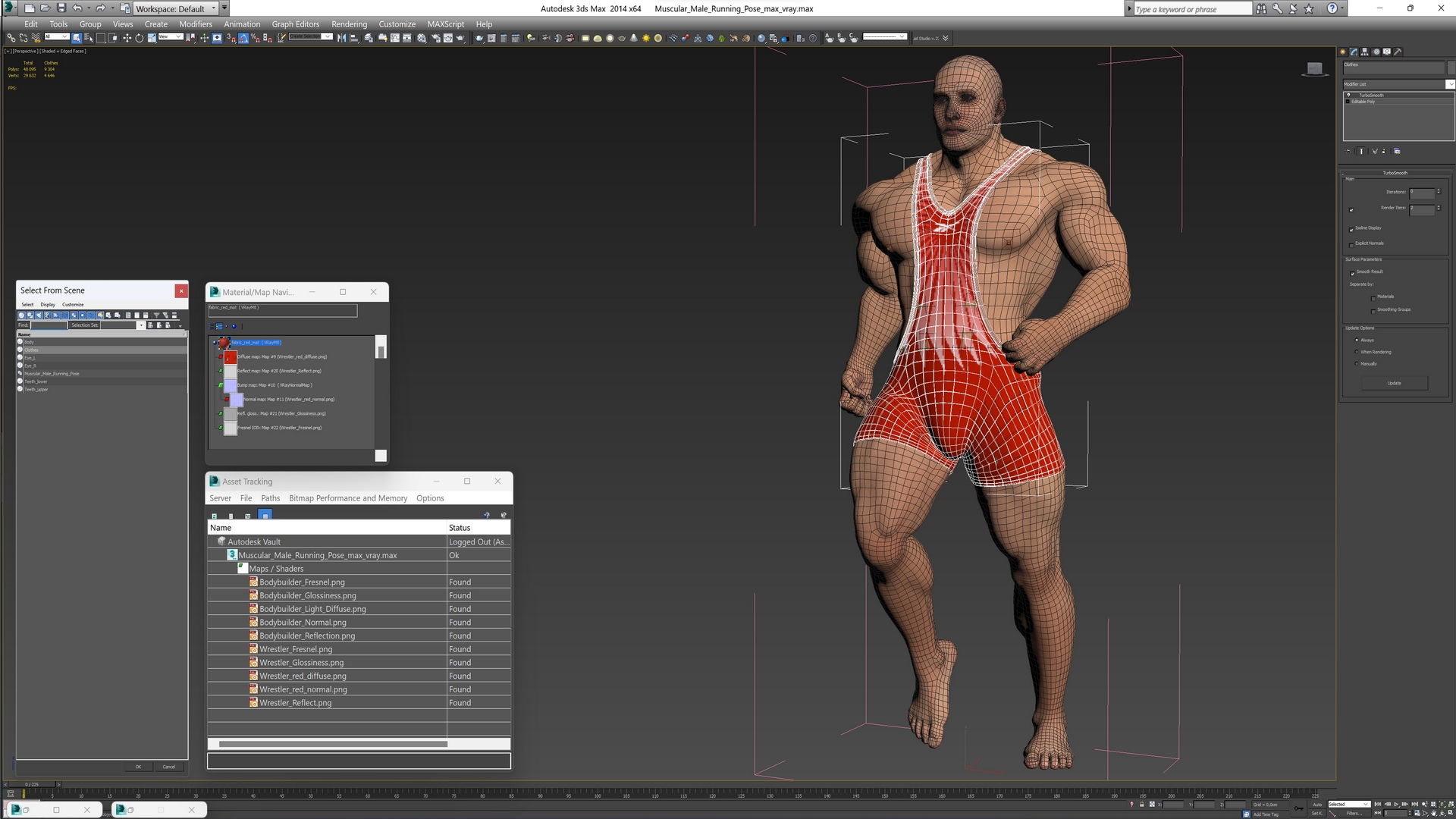The width and height of the screenshot is (1456, 819).
Task: Click the Asset Tracking horizontal scrollbar
Action: [333, 744]
